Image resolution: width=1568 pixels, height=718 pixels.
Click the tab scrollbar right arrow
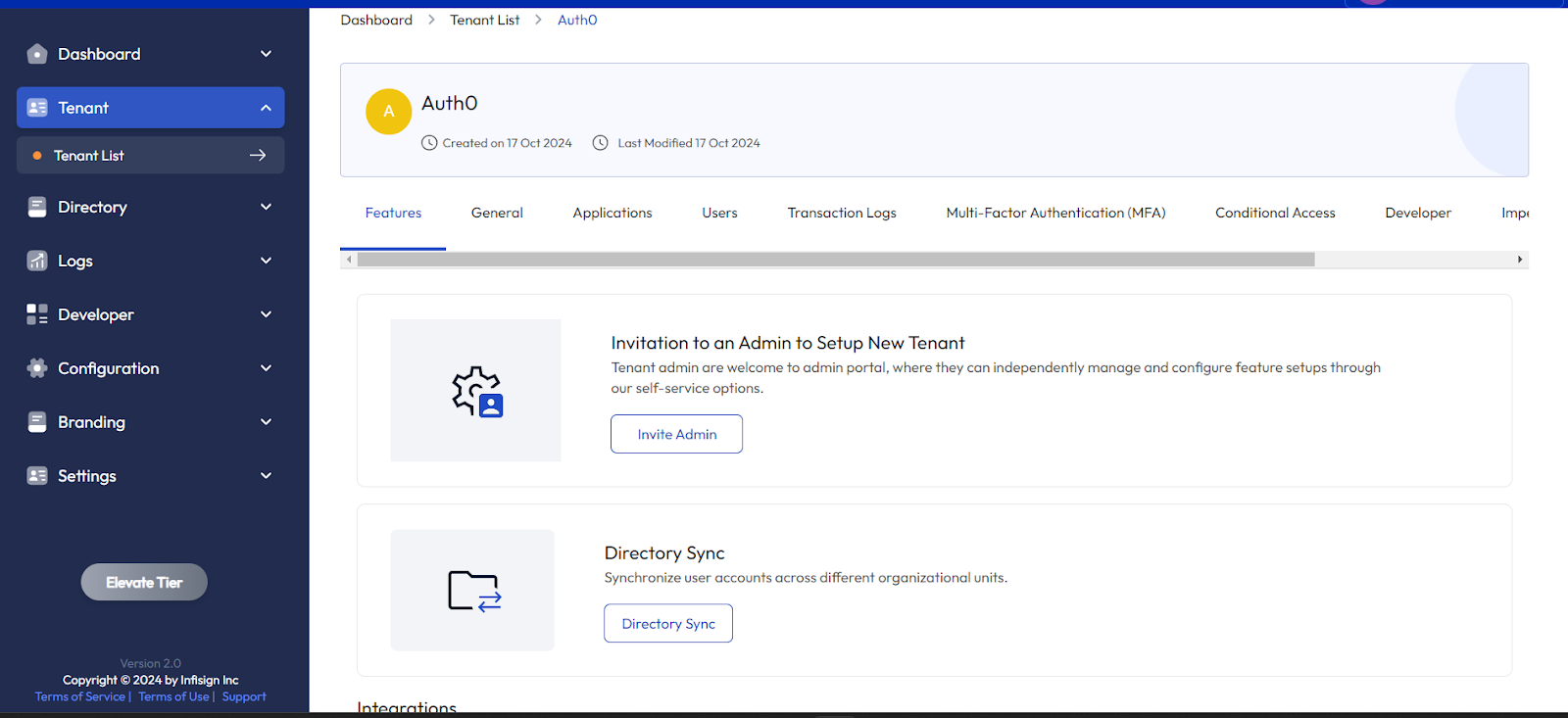click(x=1520, y=260)
